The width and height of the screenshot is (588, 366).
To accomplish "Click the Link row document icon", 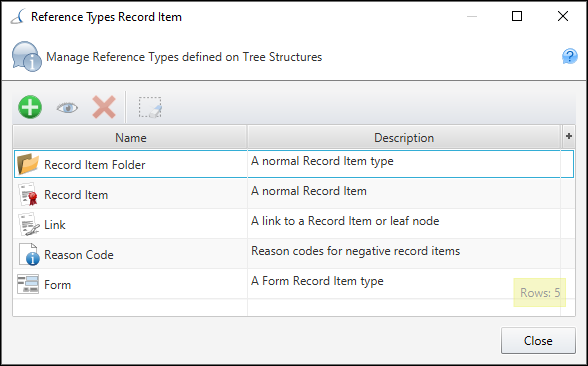I will [29, 224].
